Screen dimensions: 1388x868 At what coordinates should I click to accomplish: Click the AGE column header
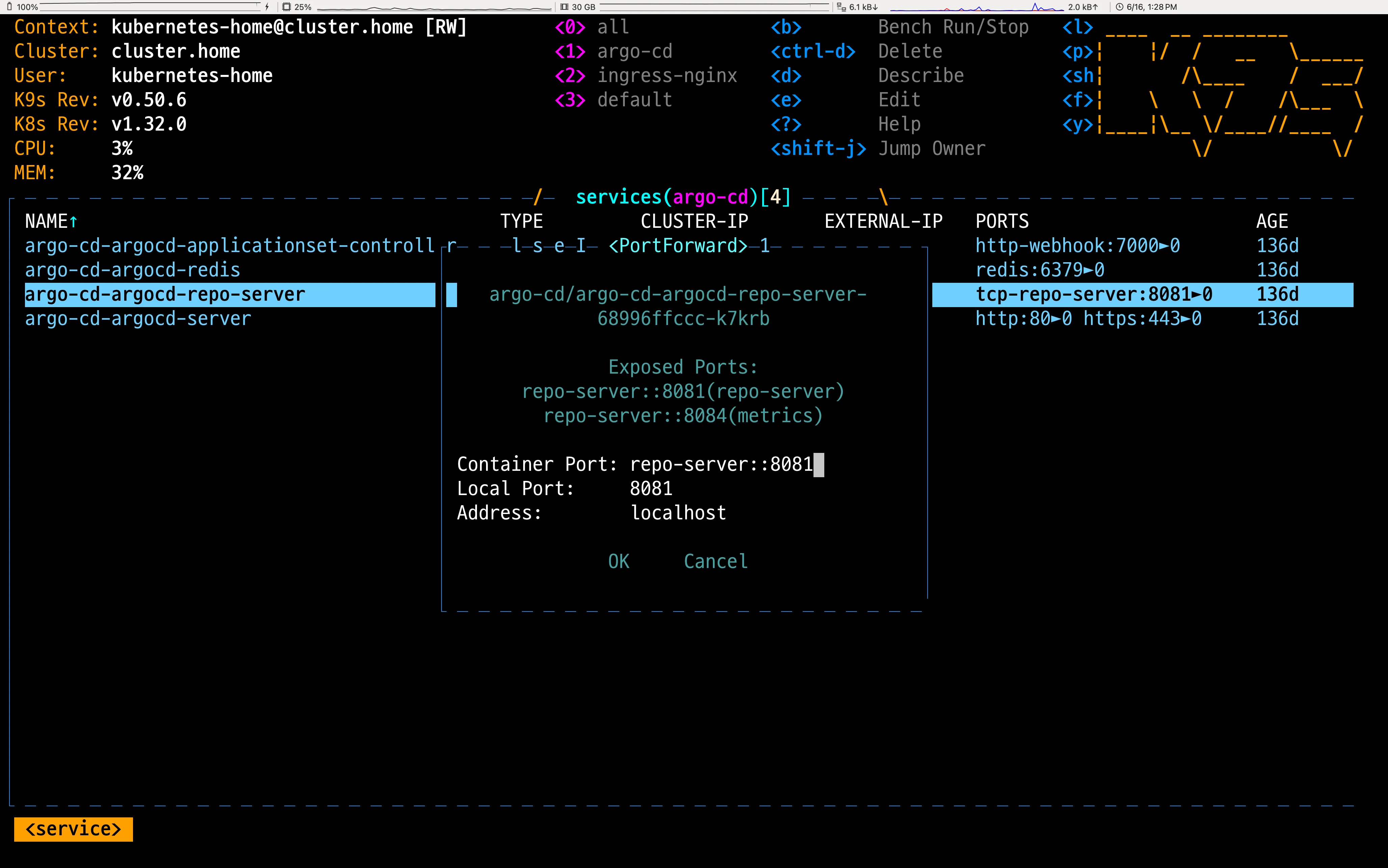(1272, 222)
